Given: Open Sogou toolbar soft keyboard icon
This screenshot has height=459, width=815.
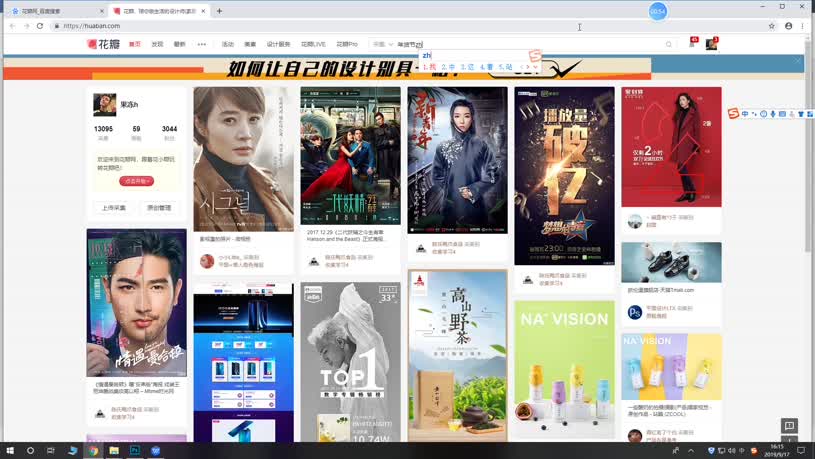Looking at the screenshot, I should tap(782, 113).
